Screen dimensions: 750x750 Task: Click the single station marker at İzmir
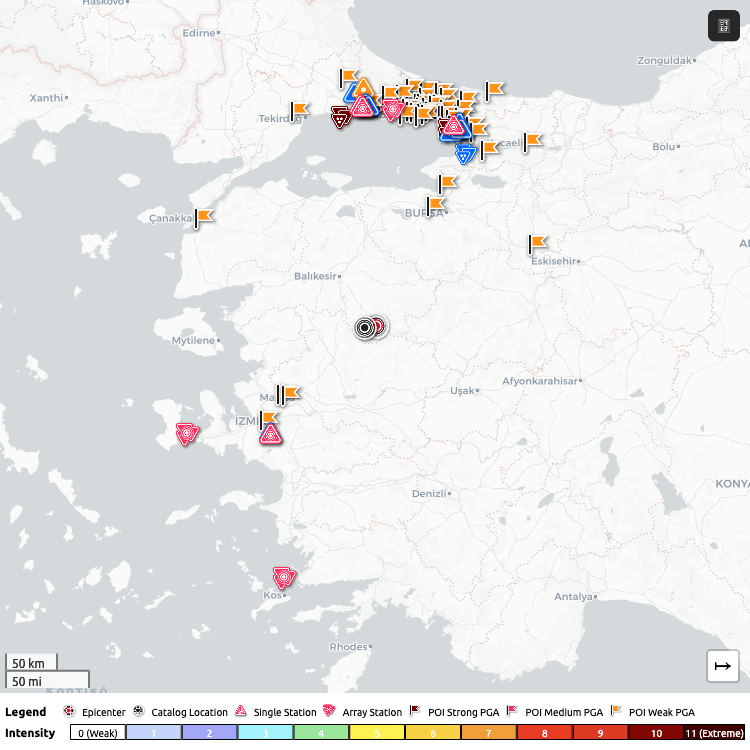(271, 434)
